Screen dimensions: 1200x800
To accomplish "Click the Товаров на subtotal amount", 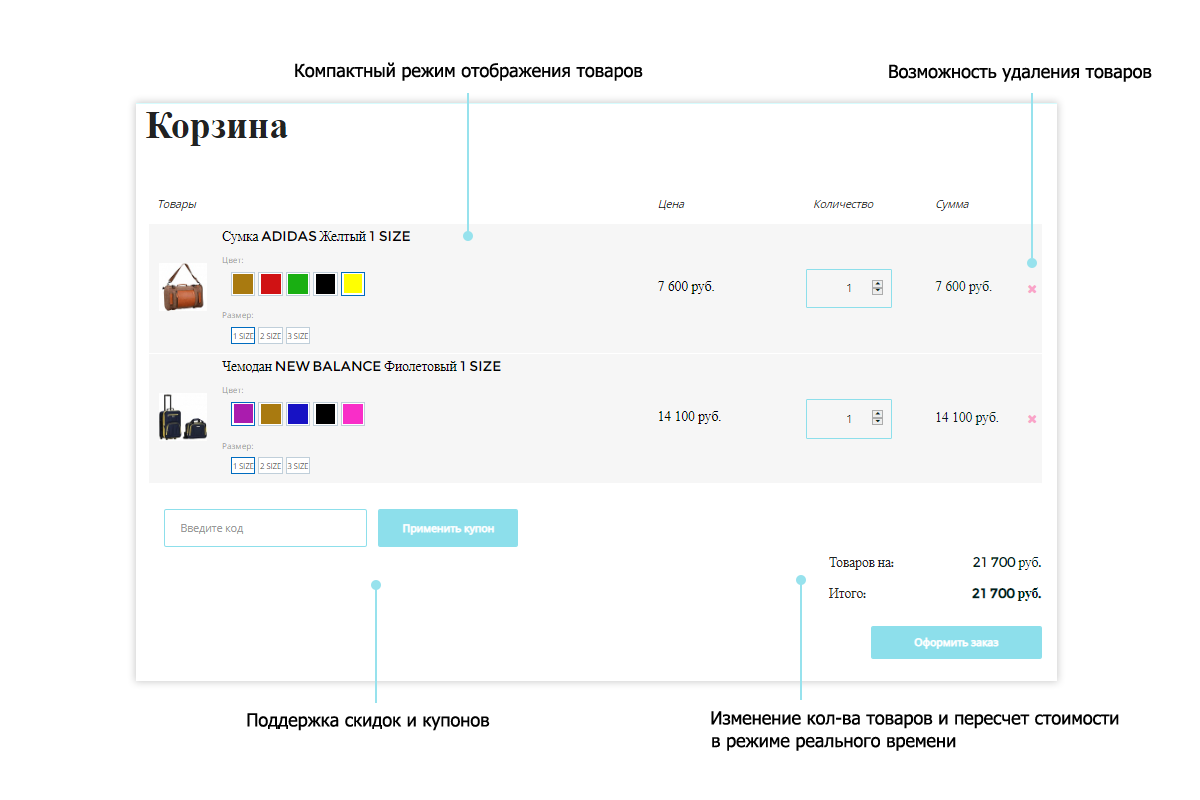I will coord(1006,563).
